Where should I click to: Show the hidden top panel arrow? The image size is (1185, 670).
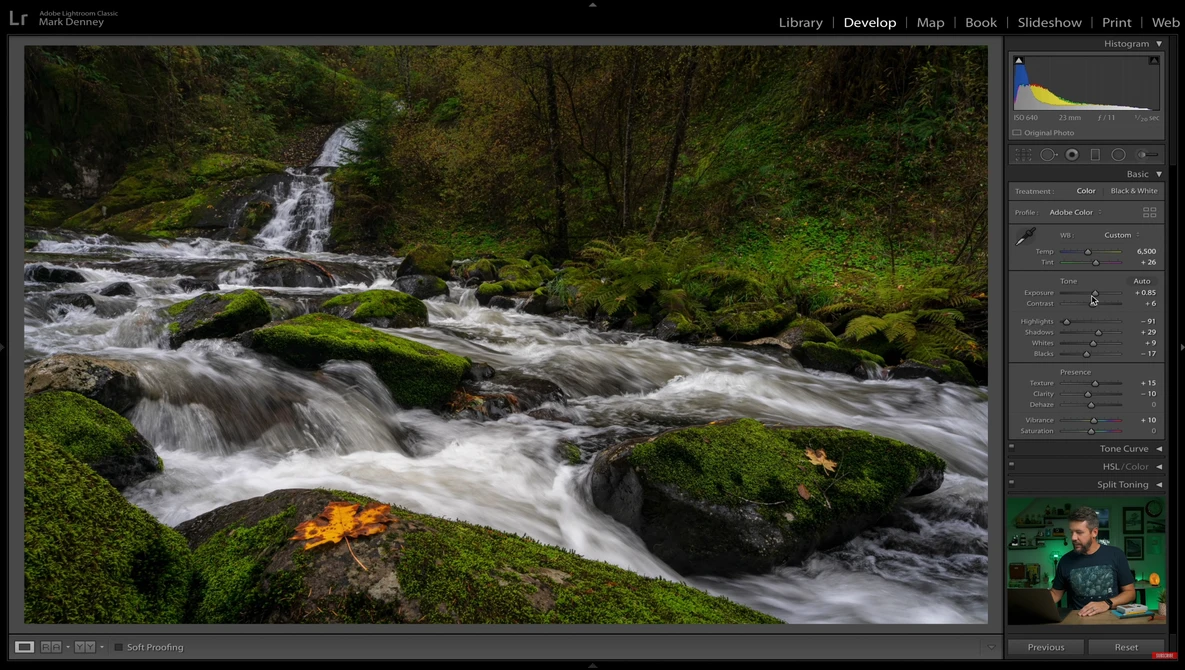point(592,5)
